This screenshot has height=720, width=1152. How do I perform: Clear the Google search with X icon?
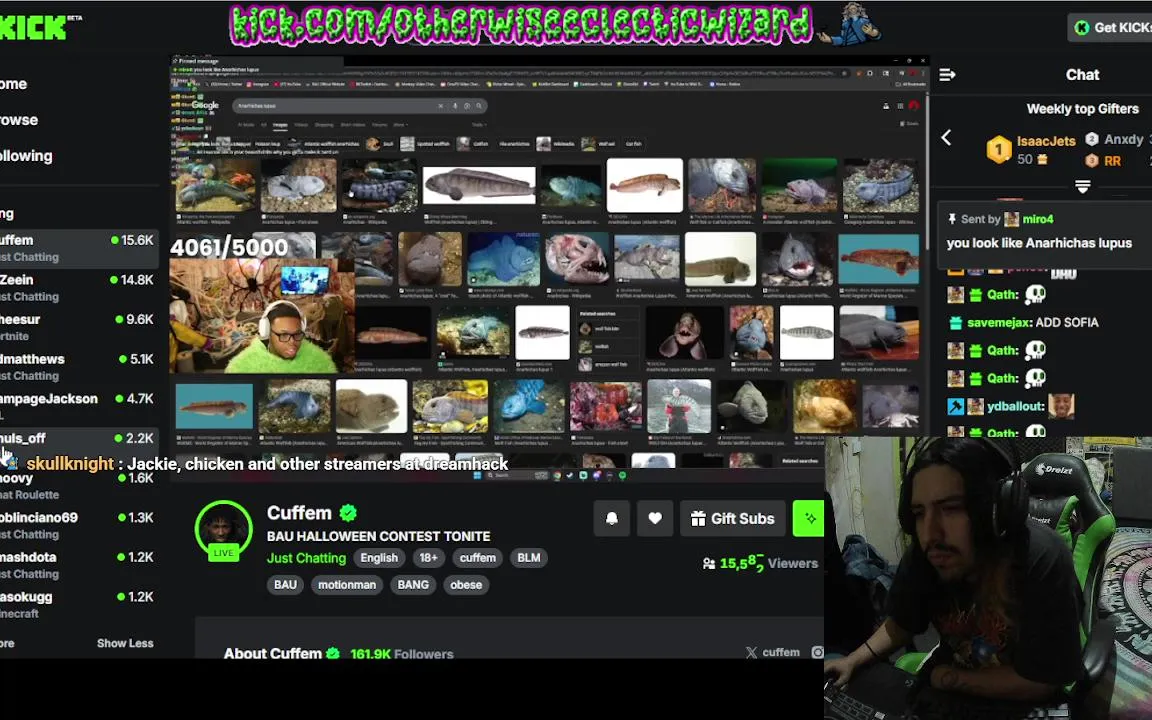(x=440, y=106)
